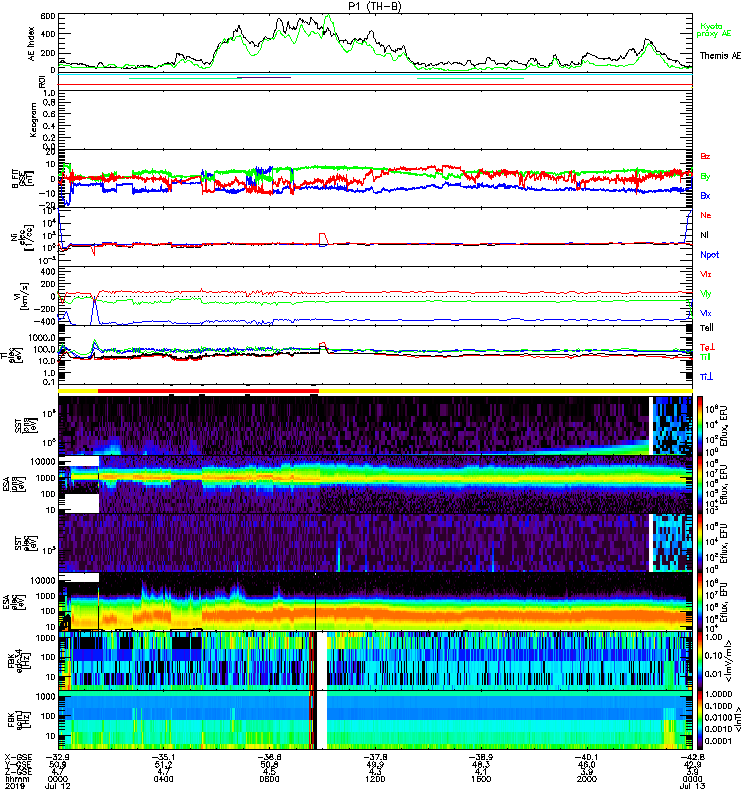750x800 pixels.
Task: Click the "ROI" panel label
Action: (x=42, y=81)
